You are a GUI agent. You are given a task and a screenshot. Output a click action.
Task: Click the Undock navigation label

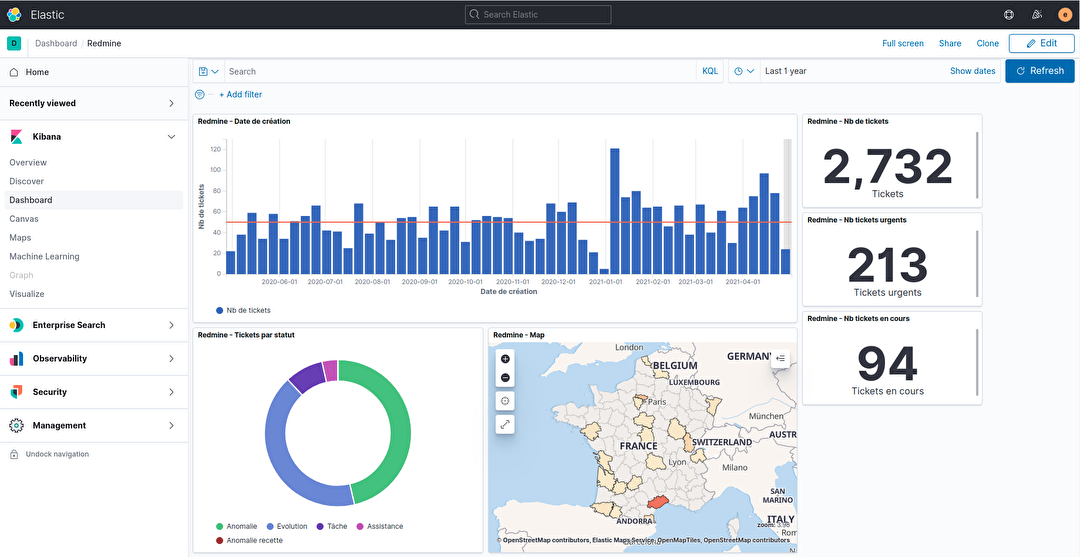(x=57, y=454)
